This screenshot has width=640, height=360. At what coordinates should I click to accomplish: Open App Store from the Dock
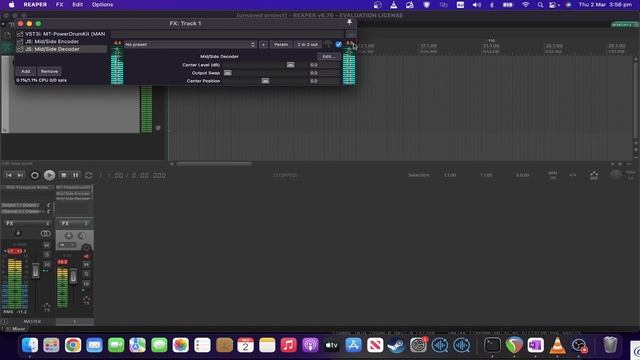coord(353,345)
